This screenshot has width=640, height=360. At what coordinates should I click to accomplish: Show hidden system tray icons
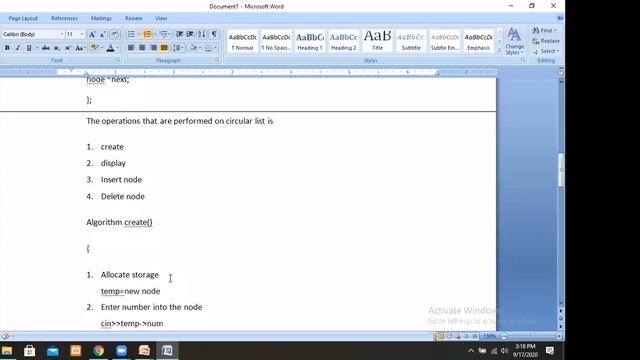point(471,351)
